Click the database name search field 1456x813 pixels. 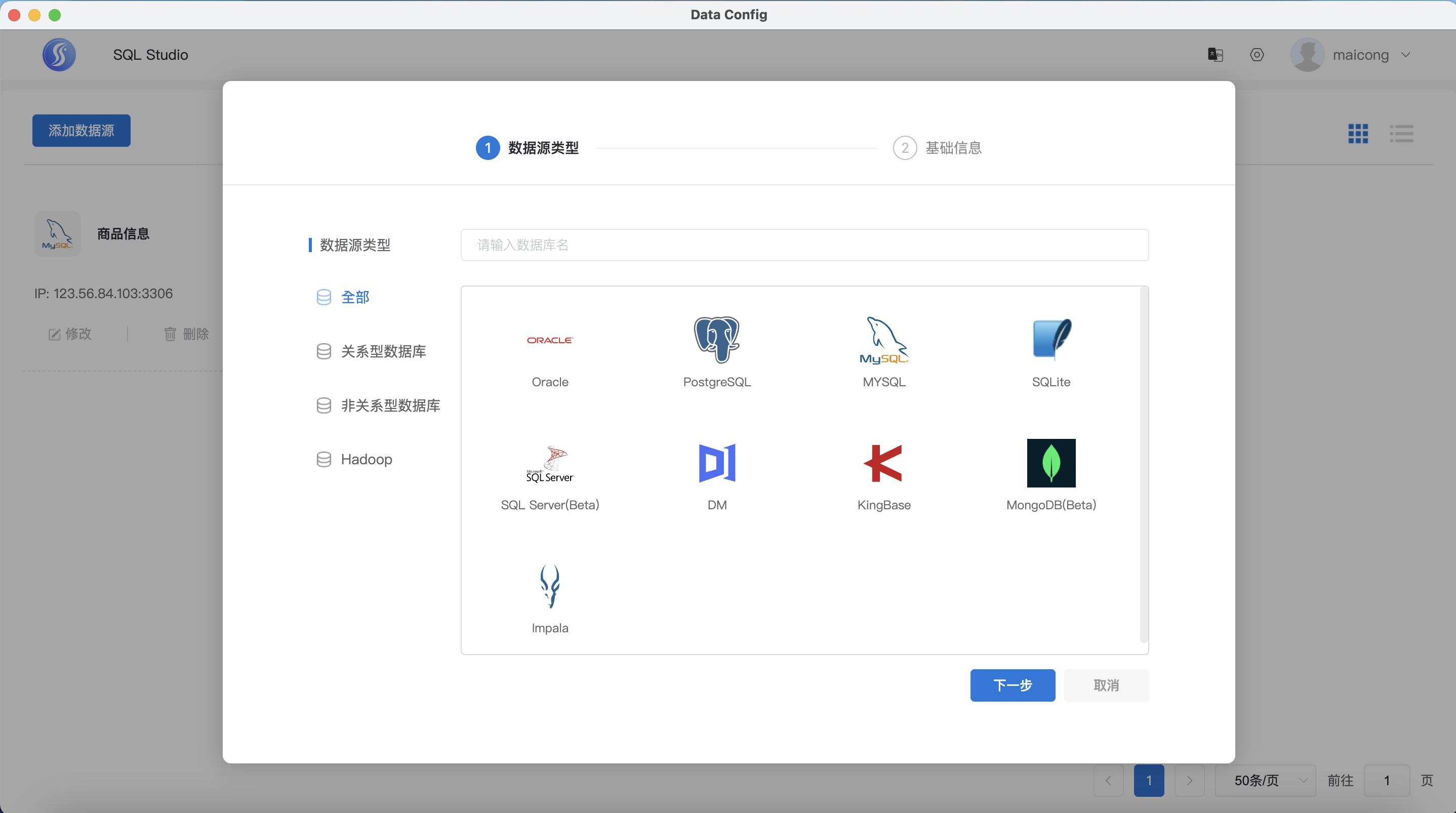click(x=804, y=245)
